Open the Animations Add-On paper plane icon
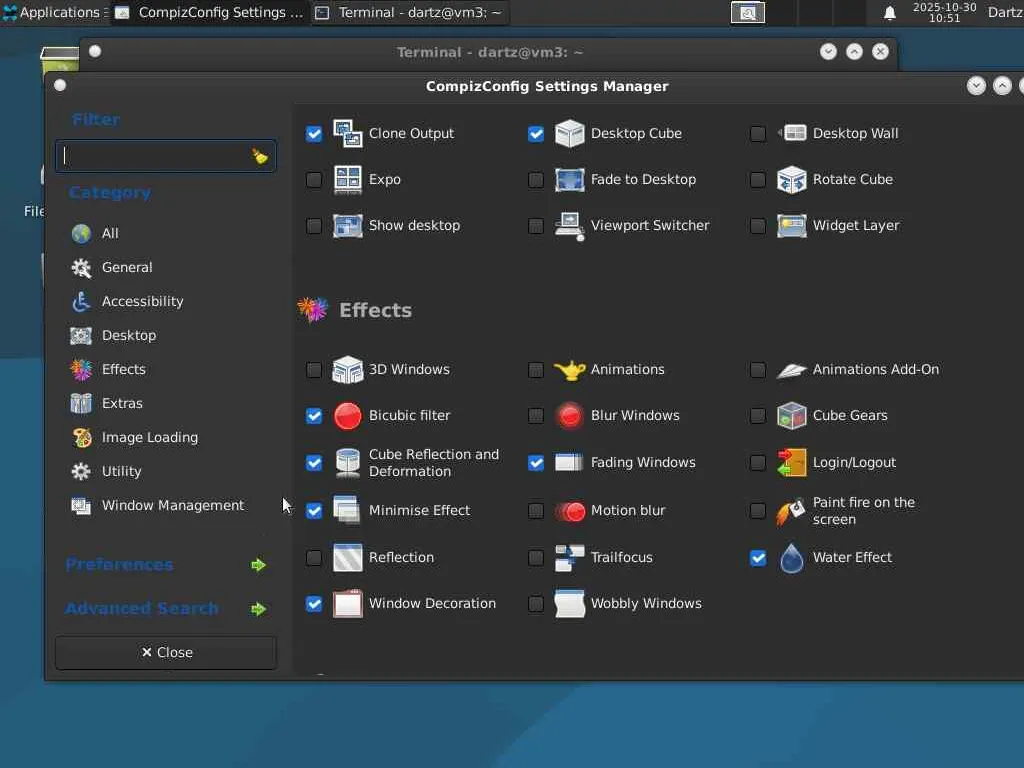This screenshot has height=768, width=1024. point(792,370)
